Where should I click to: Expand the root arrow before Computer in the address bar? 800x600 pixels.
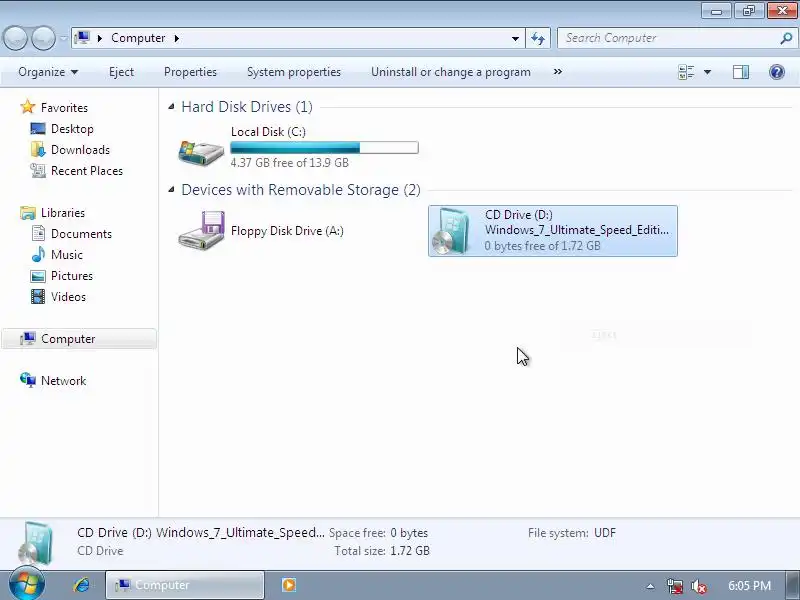100,38
